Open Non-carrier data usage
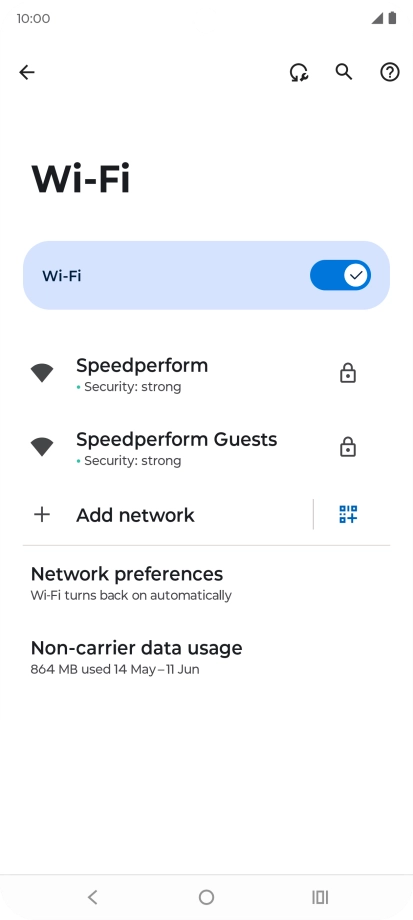 206,657
